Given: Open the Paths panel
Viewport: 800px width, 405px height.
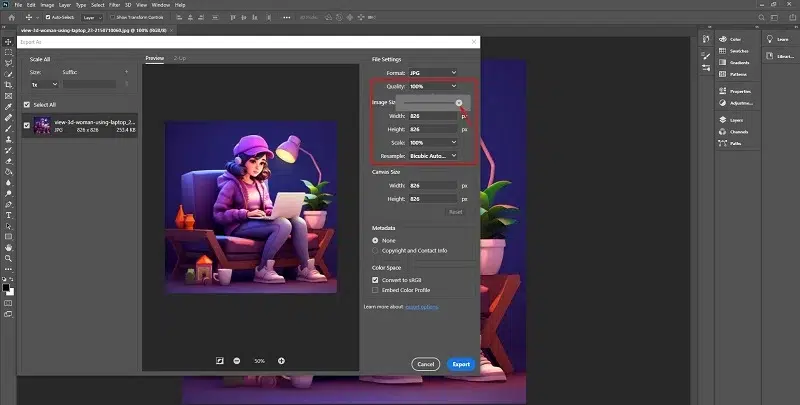Looking at the screenshot, I should pos(730,143).
